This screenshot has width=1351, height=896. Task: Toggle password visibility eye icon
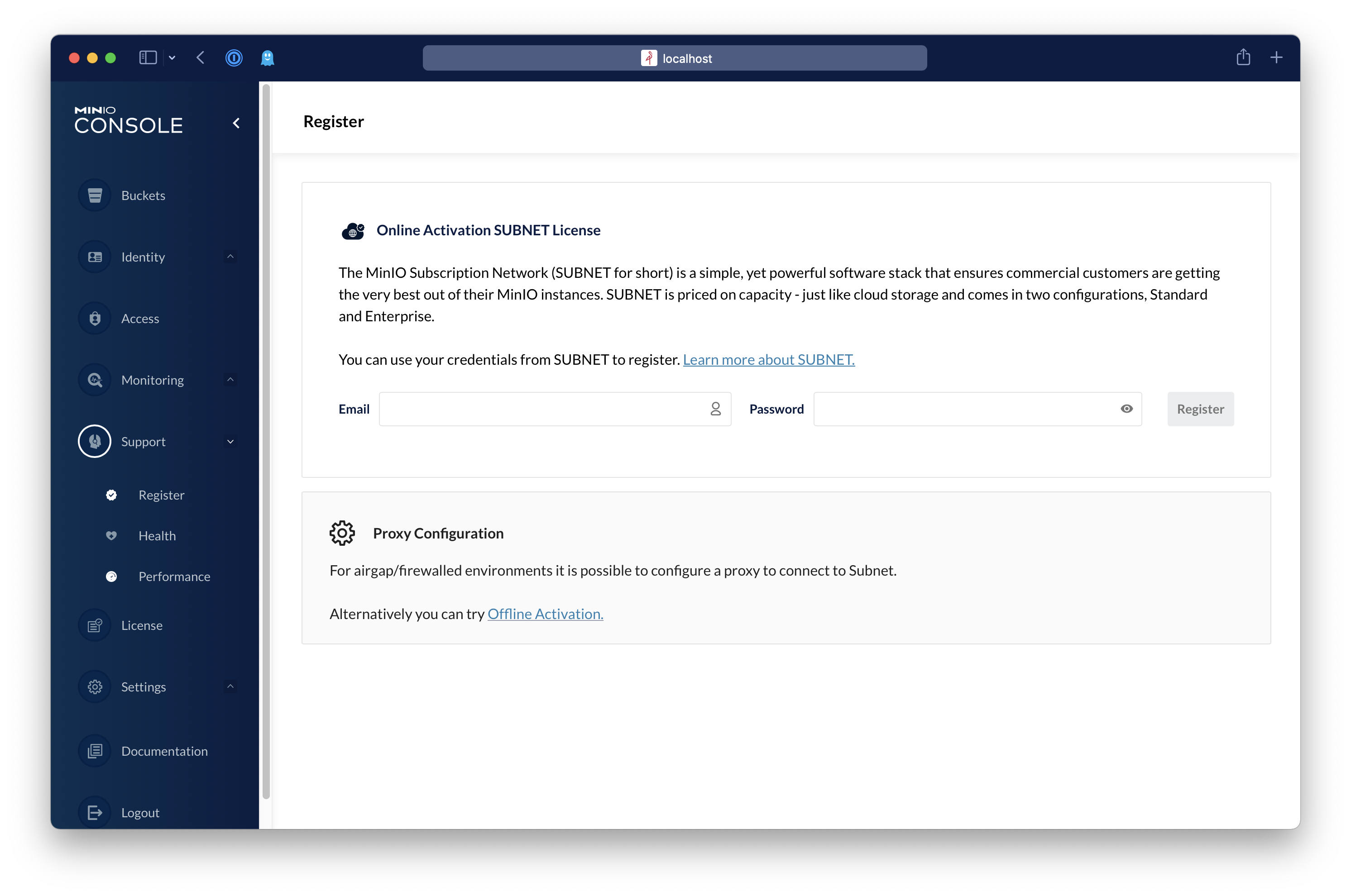[1127, 409]
